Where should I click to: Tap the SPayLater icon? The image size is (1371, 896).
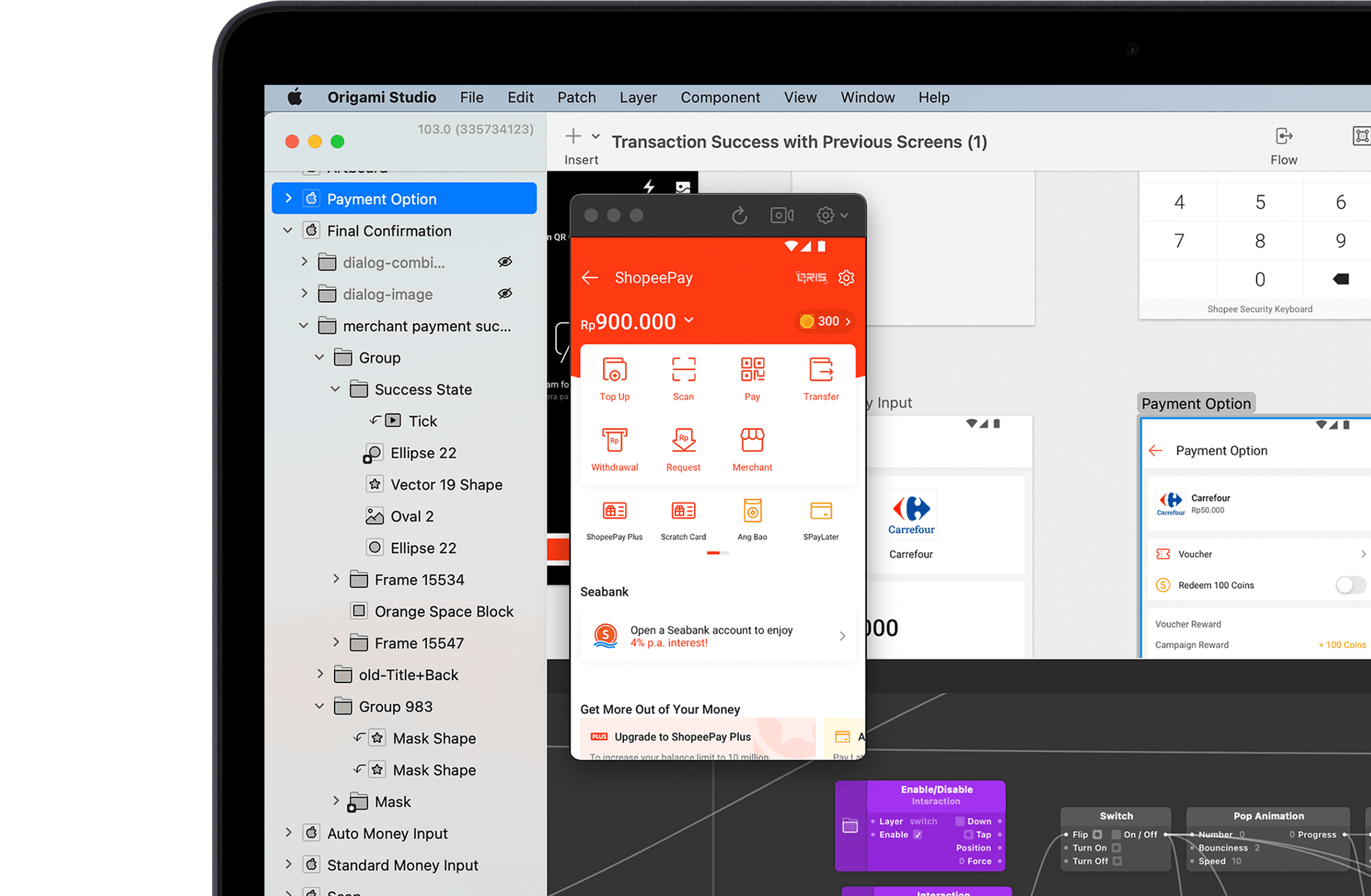(821, 511)
